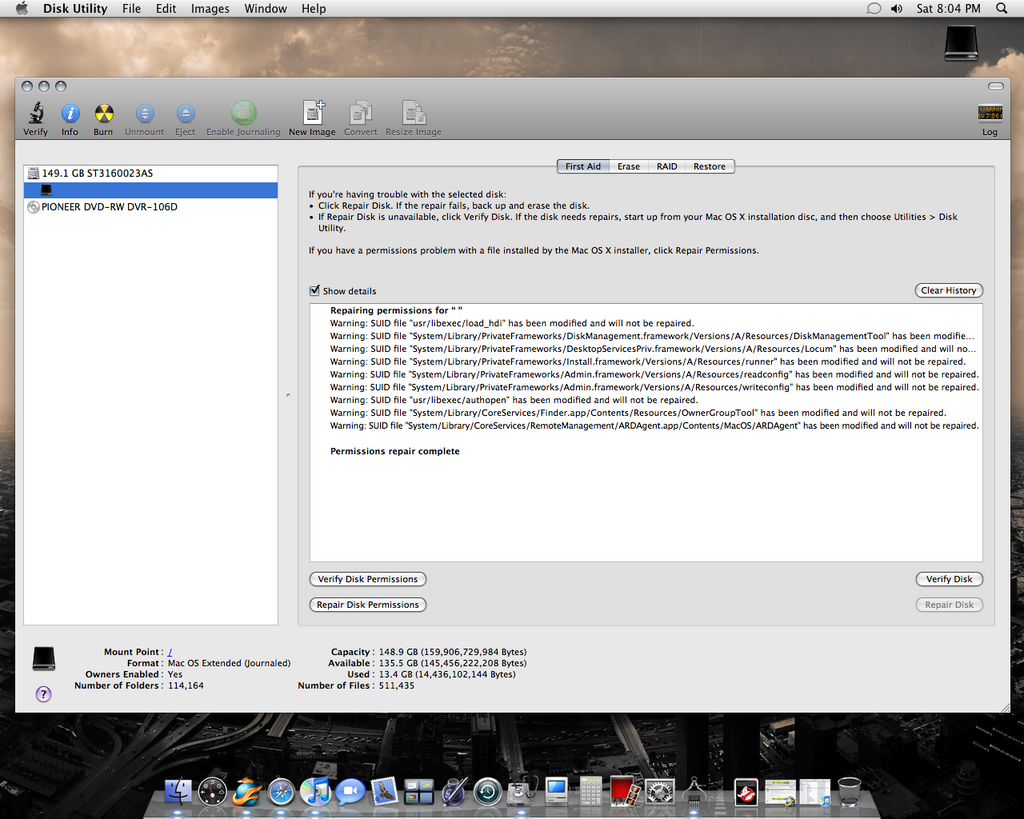Image resolution: width=1024 pixels, height=819 pixels.
Task: Open Spotlight search magnifying glass
Action: 1001,8
